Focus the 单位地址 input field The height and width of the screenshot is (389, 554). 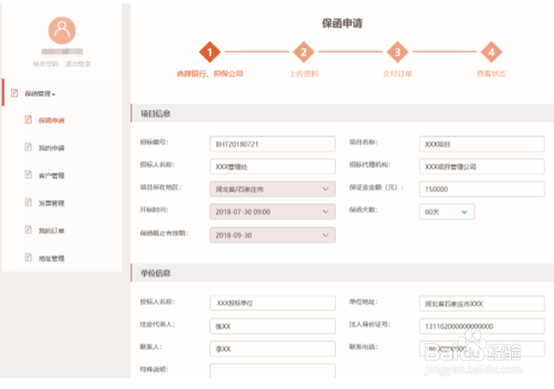point(482,303)
